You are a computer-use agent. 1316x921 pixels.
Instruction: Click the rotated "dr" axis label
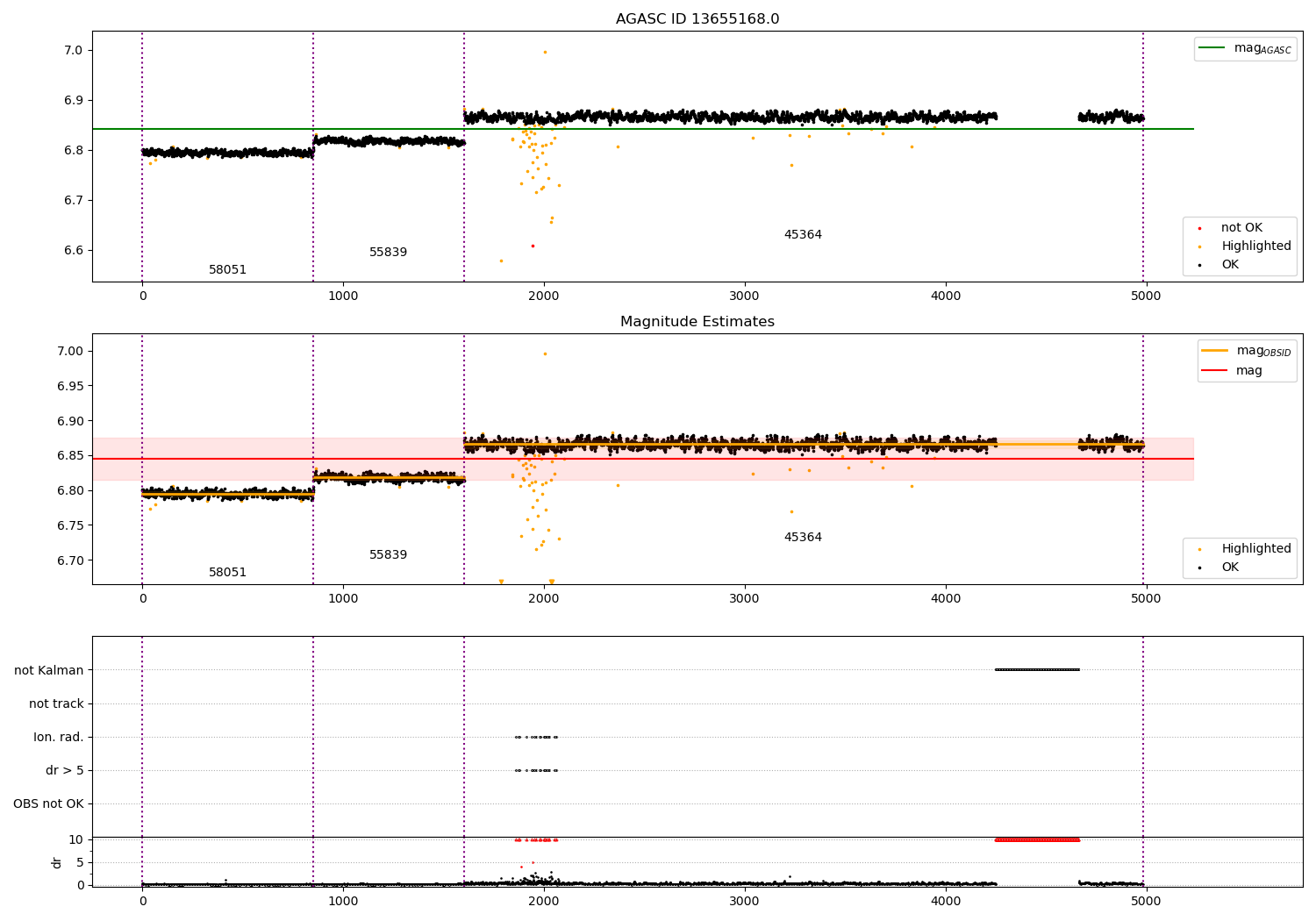pos(57,862)
